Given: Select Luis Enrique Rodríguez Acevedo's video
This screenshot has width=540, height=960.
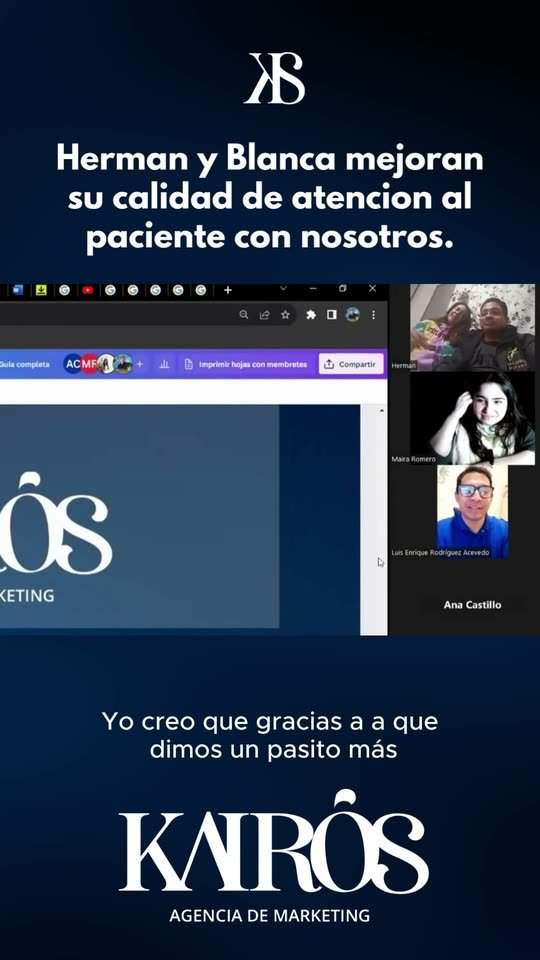Looking at the screenshot, I should tap(472, 511).
